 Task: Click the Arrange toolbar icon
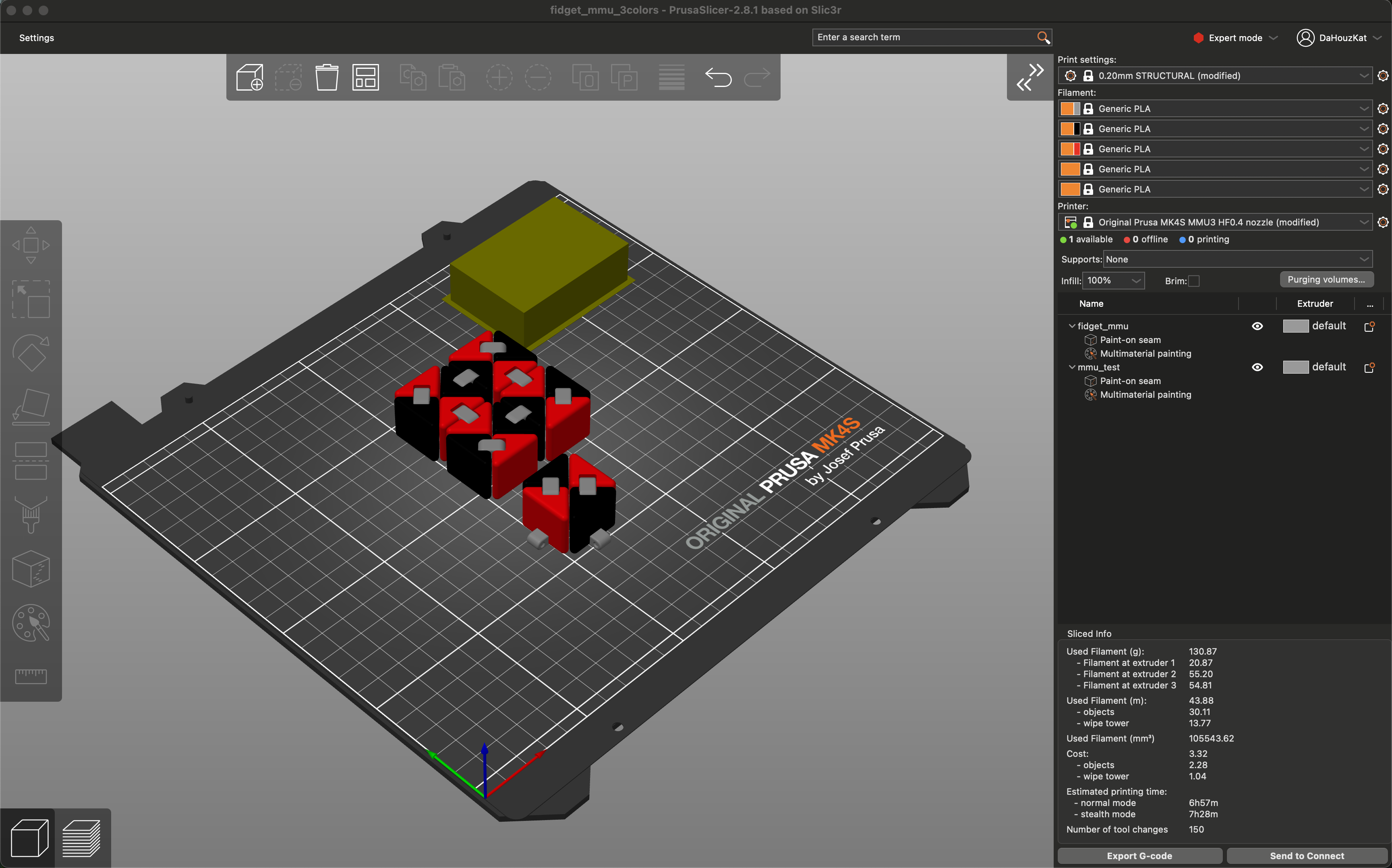click(x=366, y=77)
